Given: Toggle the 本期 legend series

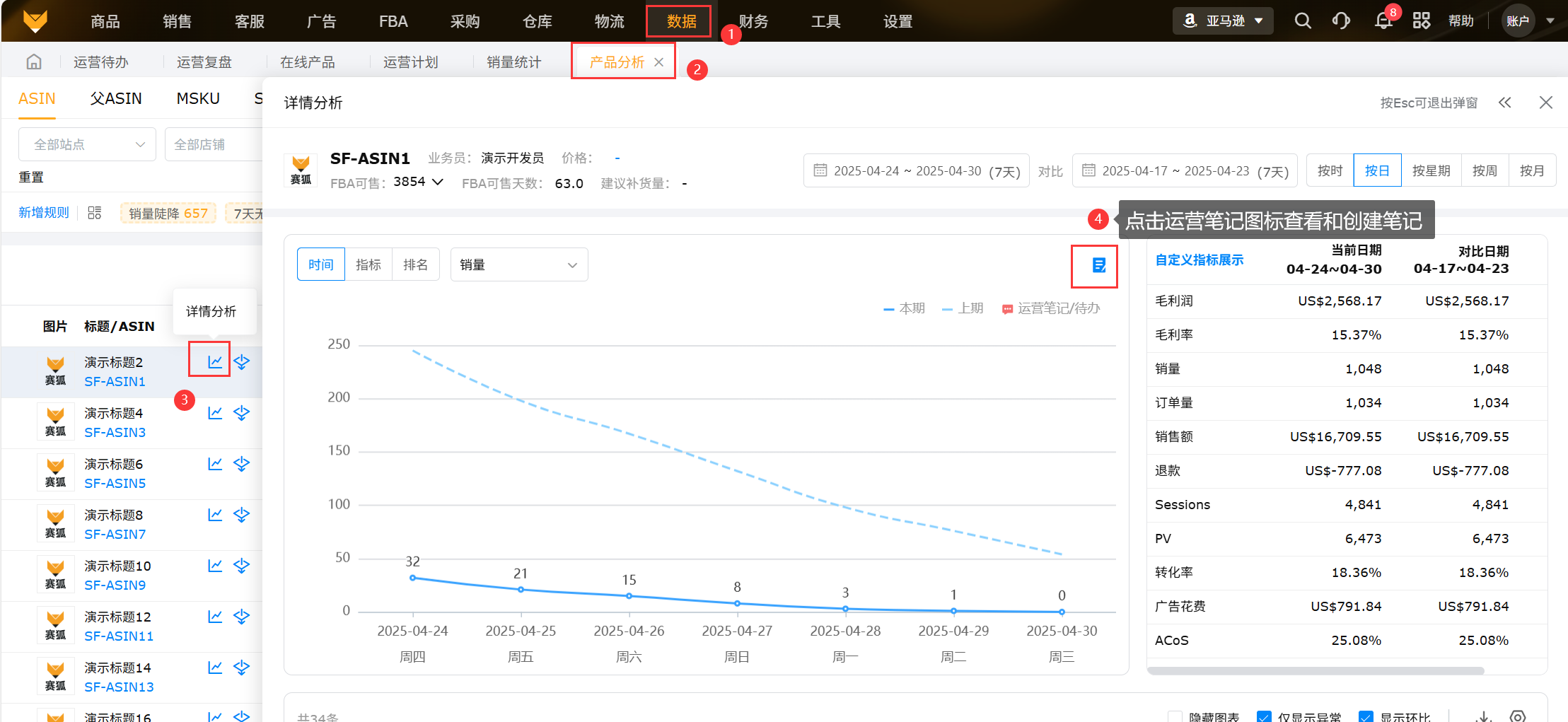Looking at the screenshot, I should (904, 308).
